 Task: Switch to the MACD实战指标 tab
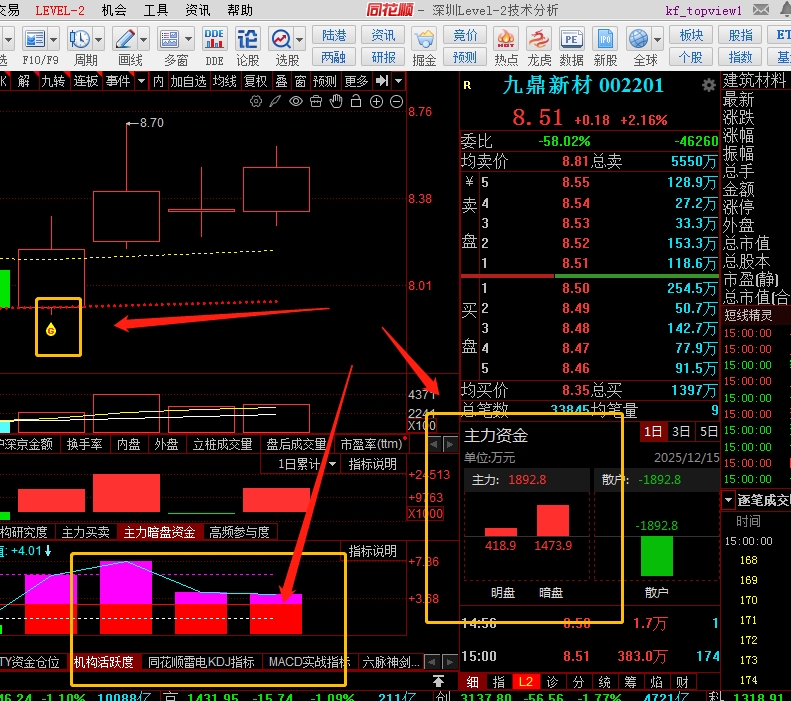pos(309,662)
